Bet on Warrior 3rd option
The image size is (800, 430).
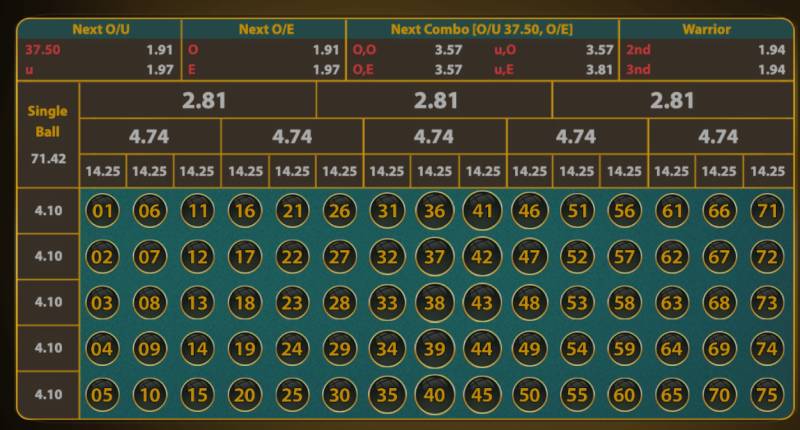click(x=705, y=69)
